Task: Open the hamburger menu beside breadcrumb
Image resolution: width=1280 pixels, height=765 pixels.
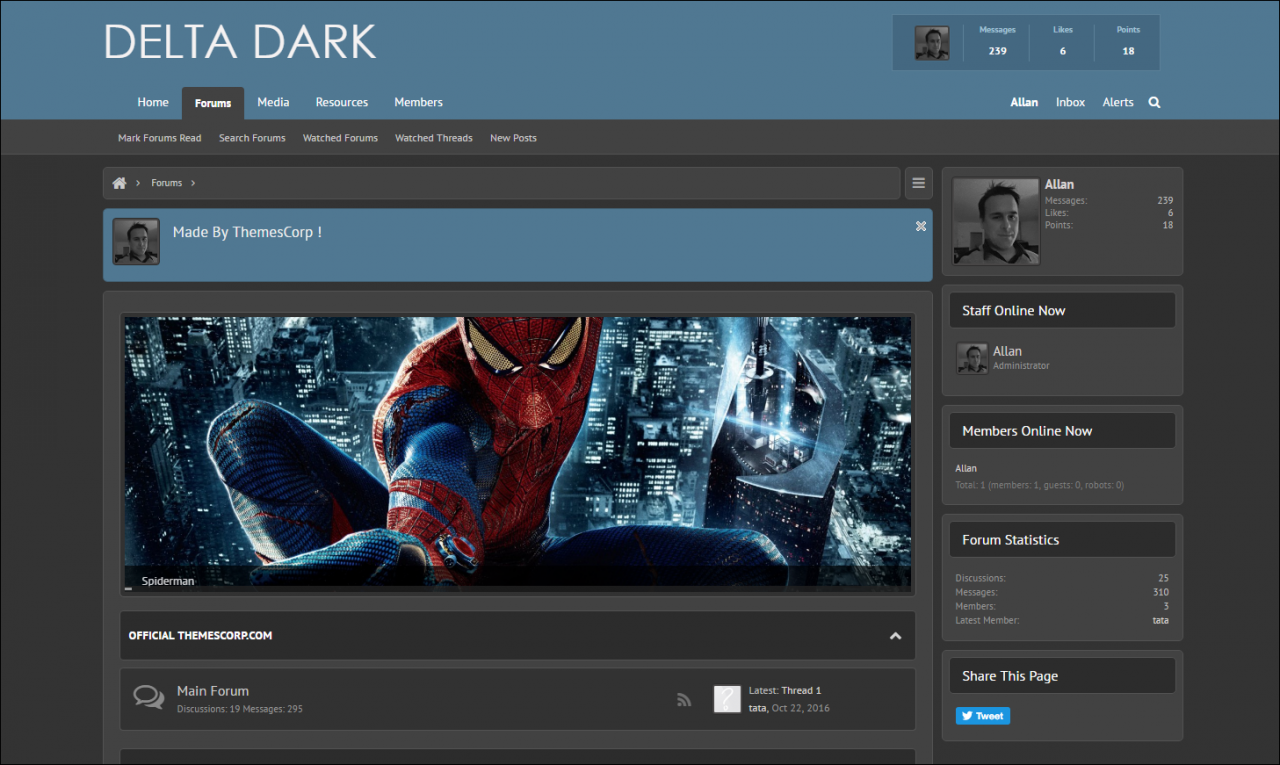Action: (x=918, y=183)
